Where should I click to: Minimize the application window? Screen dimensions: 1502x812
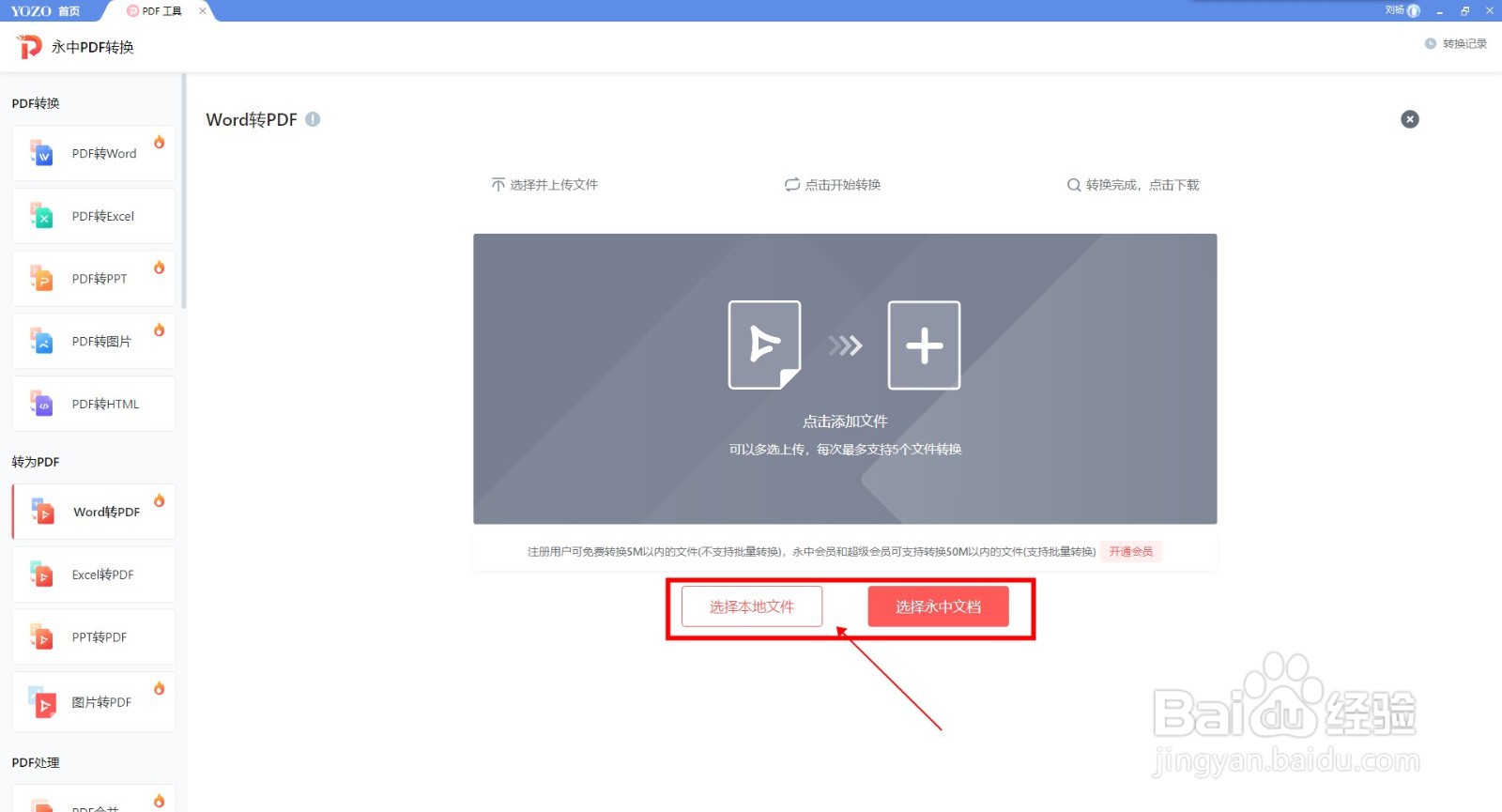(x=1439, y=11)
